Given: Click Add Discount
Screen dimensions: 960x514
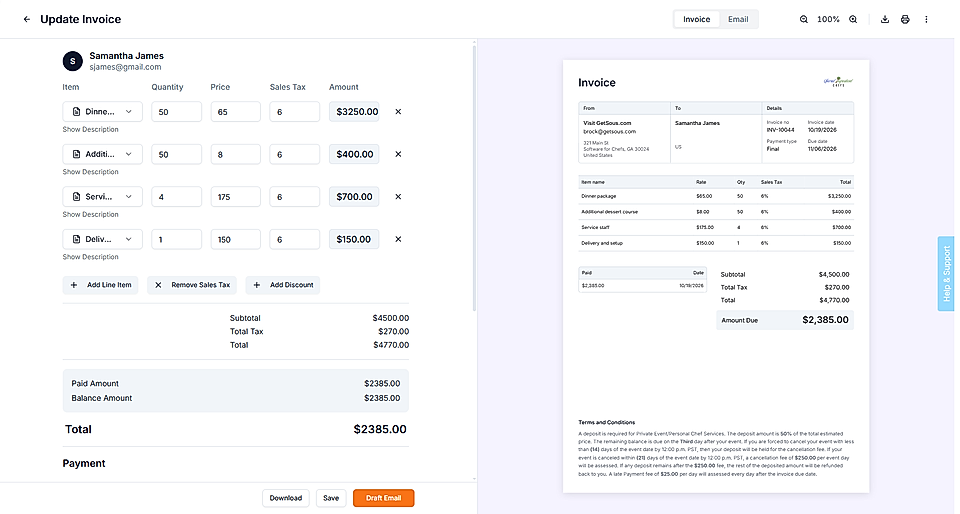Looking at the screenshot, I should [283, 285].
